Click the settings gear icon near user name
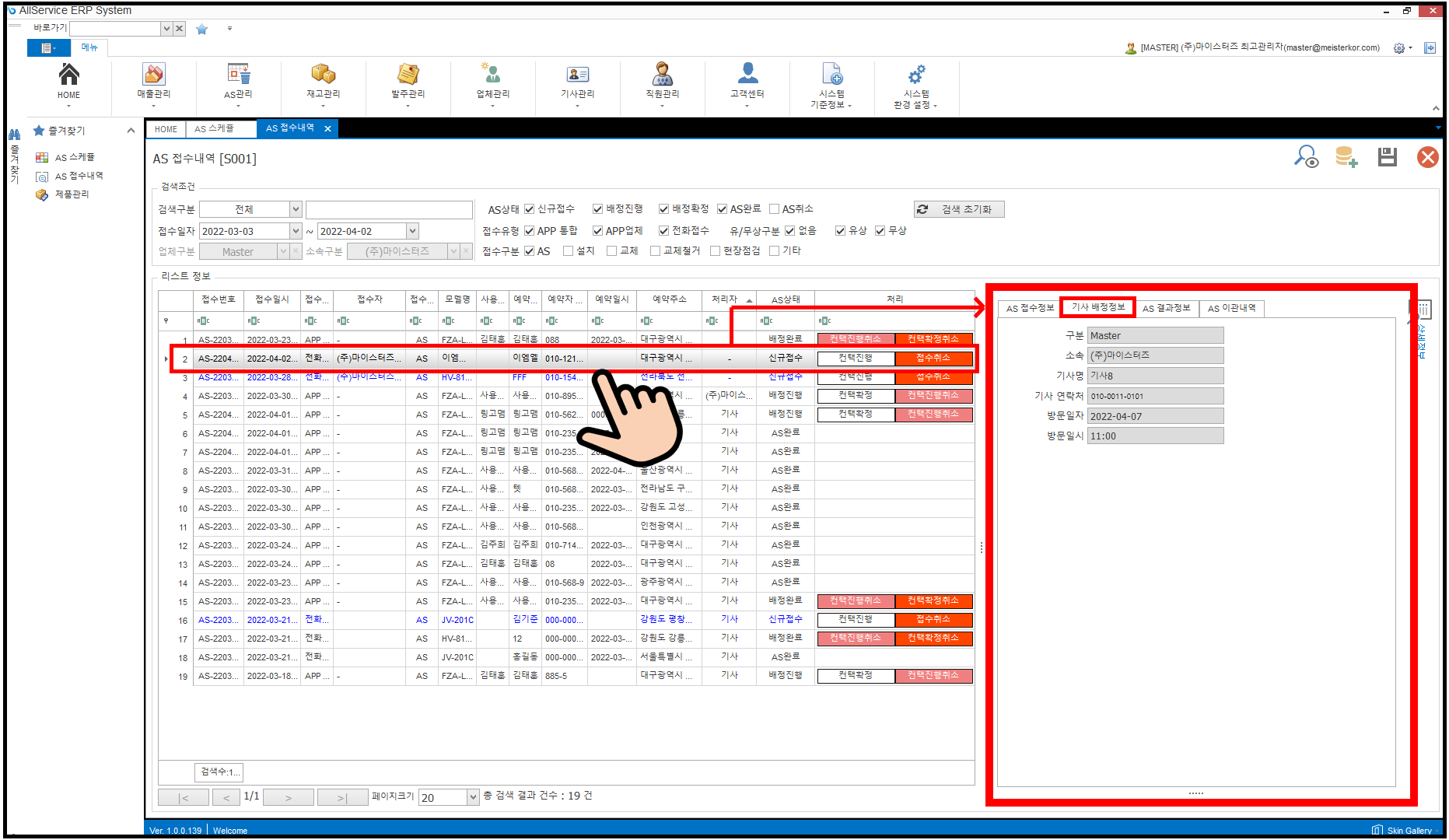 (x=1399, y=48)
